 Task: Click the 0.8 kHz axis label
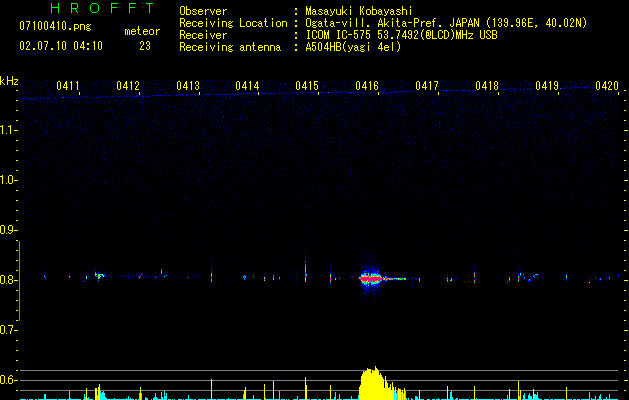pos(9,280)
